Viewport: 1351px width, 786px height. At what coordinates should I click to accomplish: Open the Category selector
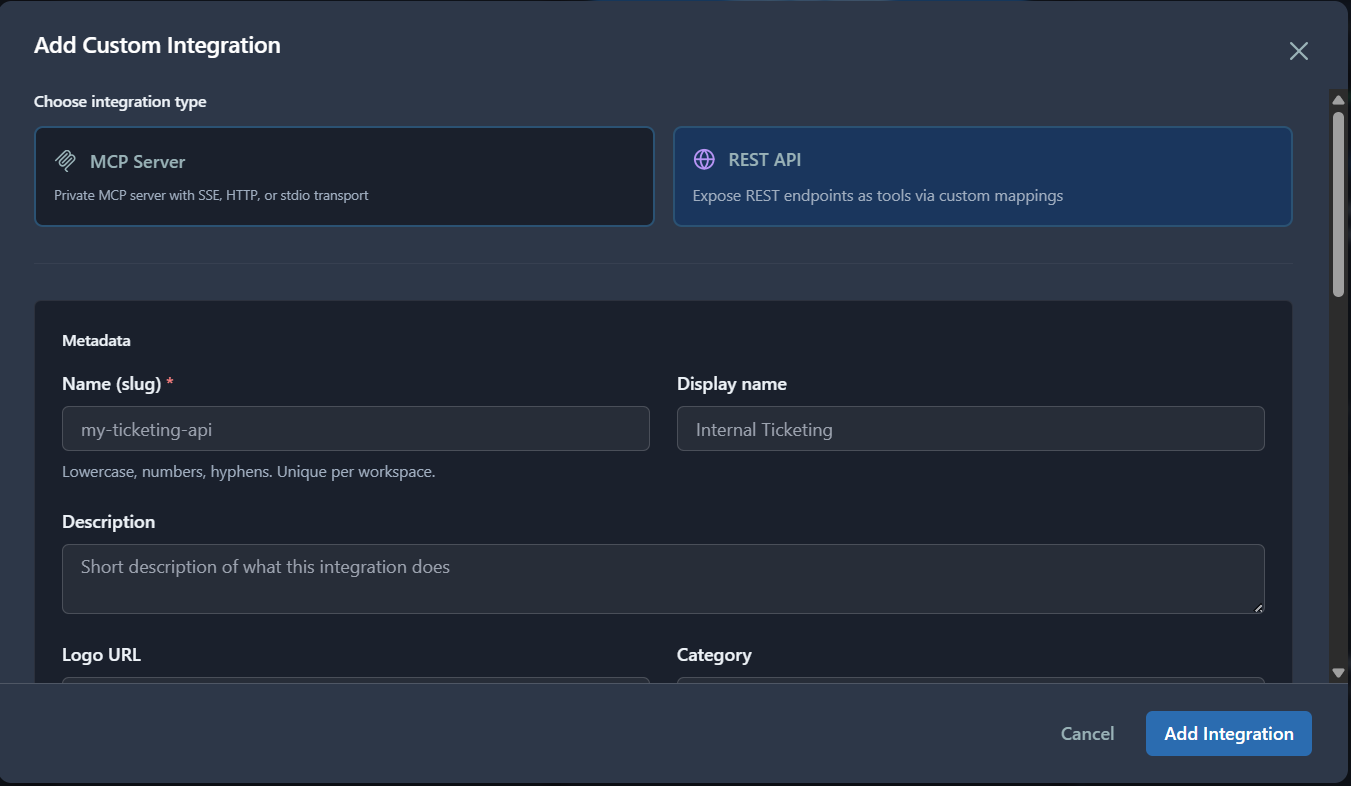(970, 684)
